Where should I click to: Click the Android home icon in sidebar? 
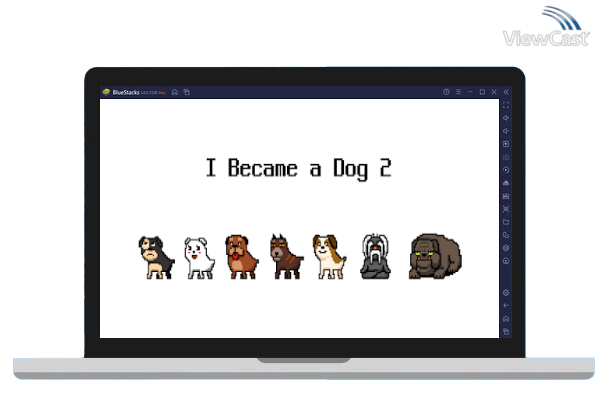(506, 319)
